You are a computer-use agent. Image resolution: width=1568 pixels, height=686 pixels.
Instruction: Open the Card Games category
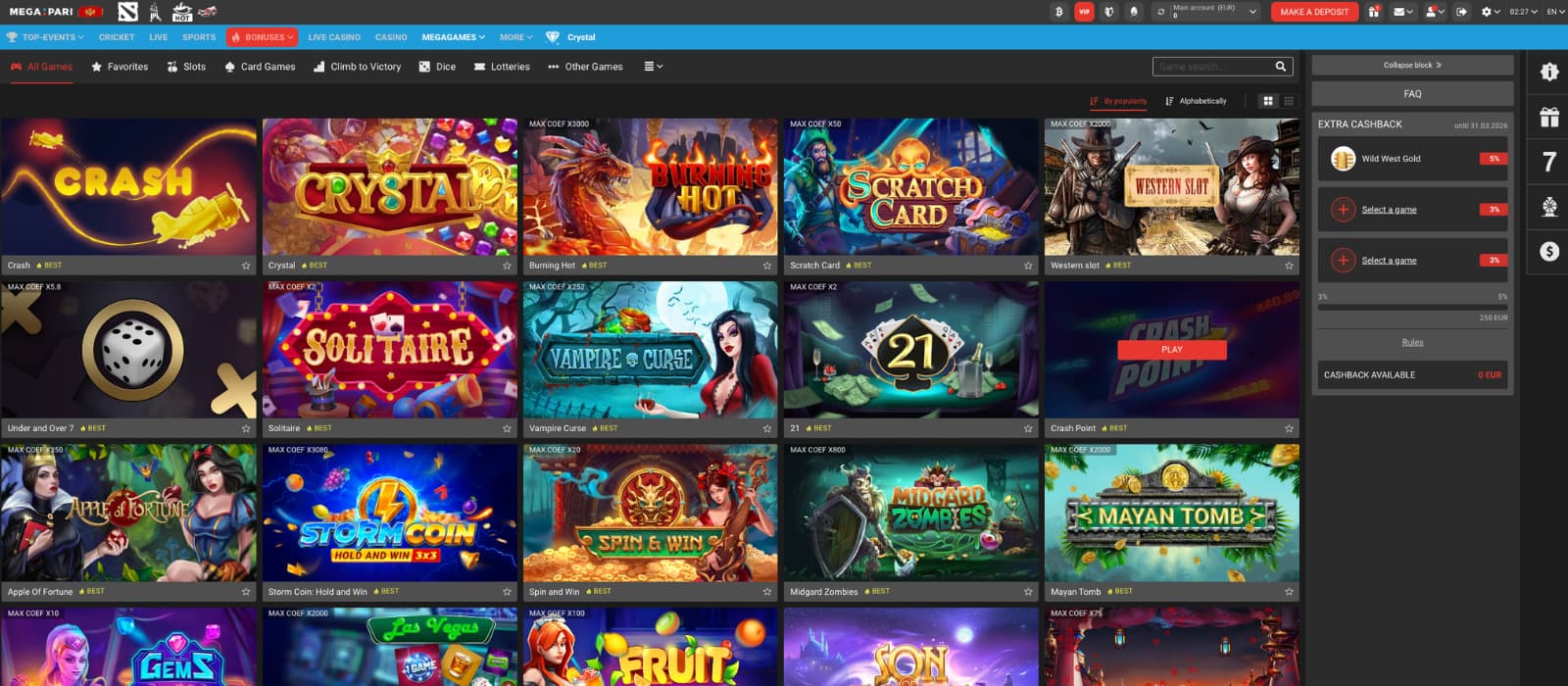tap(260, 67)
